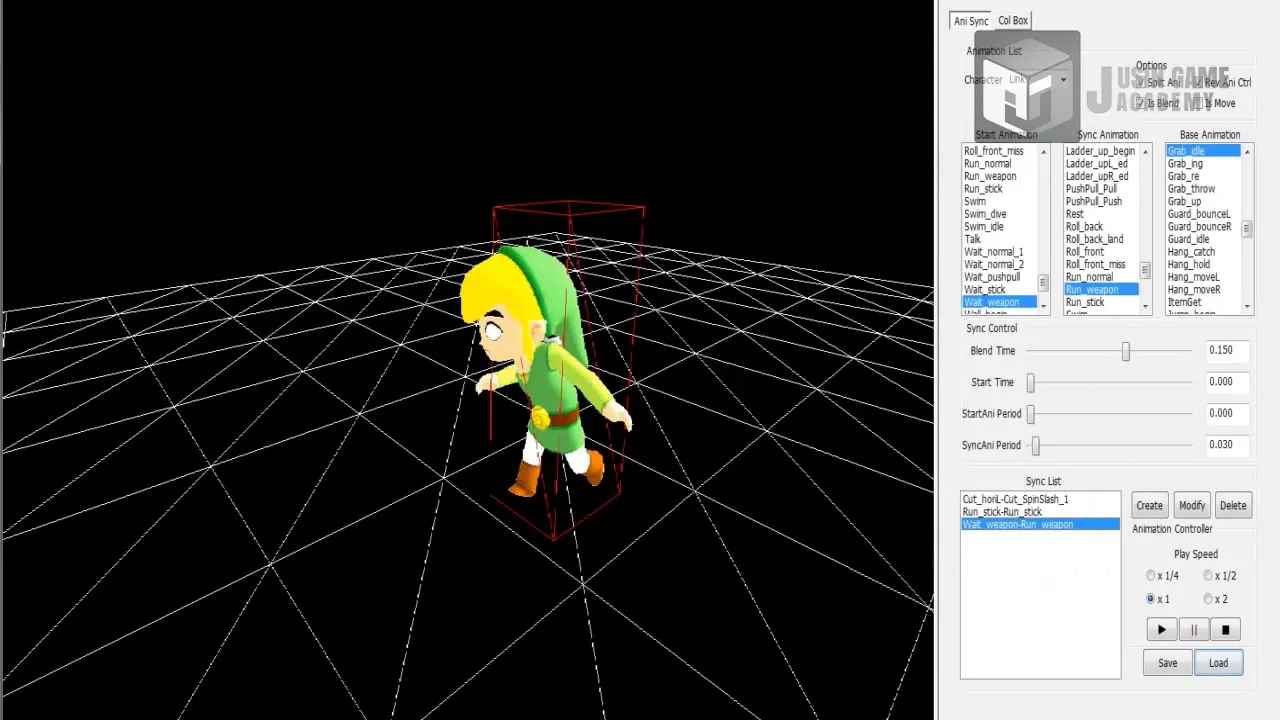
Task: Select x 1 play speed
Action: click(1151, 599)
